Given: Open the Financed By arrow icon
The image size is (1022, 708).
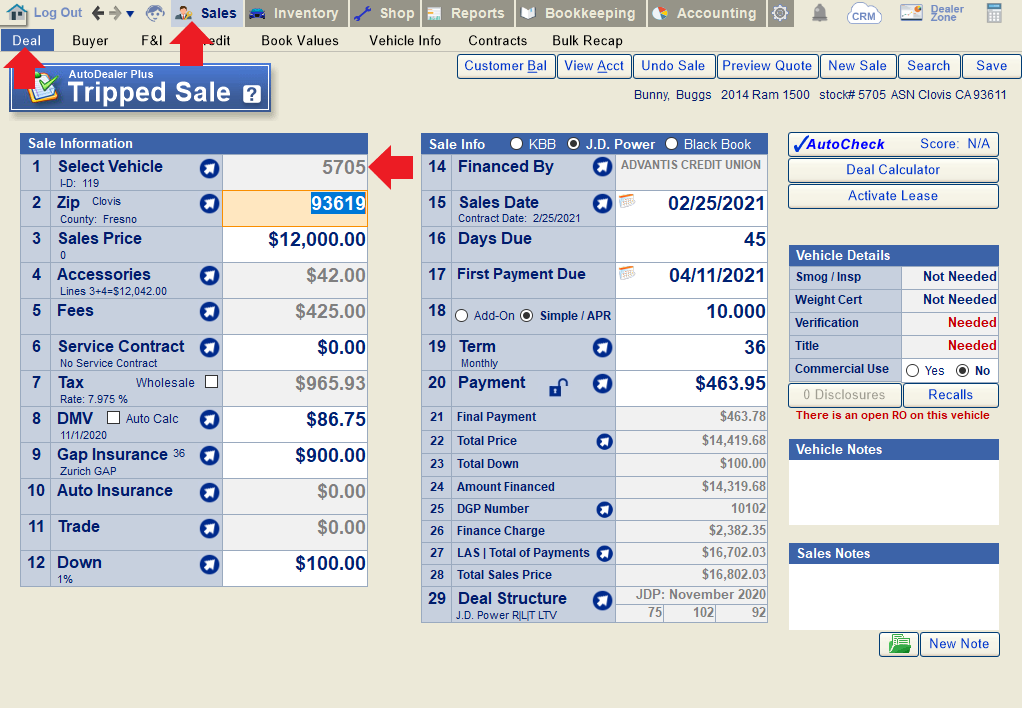Looking at the screenshot, I should coord(602,167).
